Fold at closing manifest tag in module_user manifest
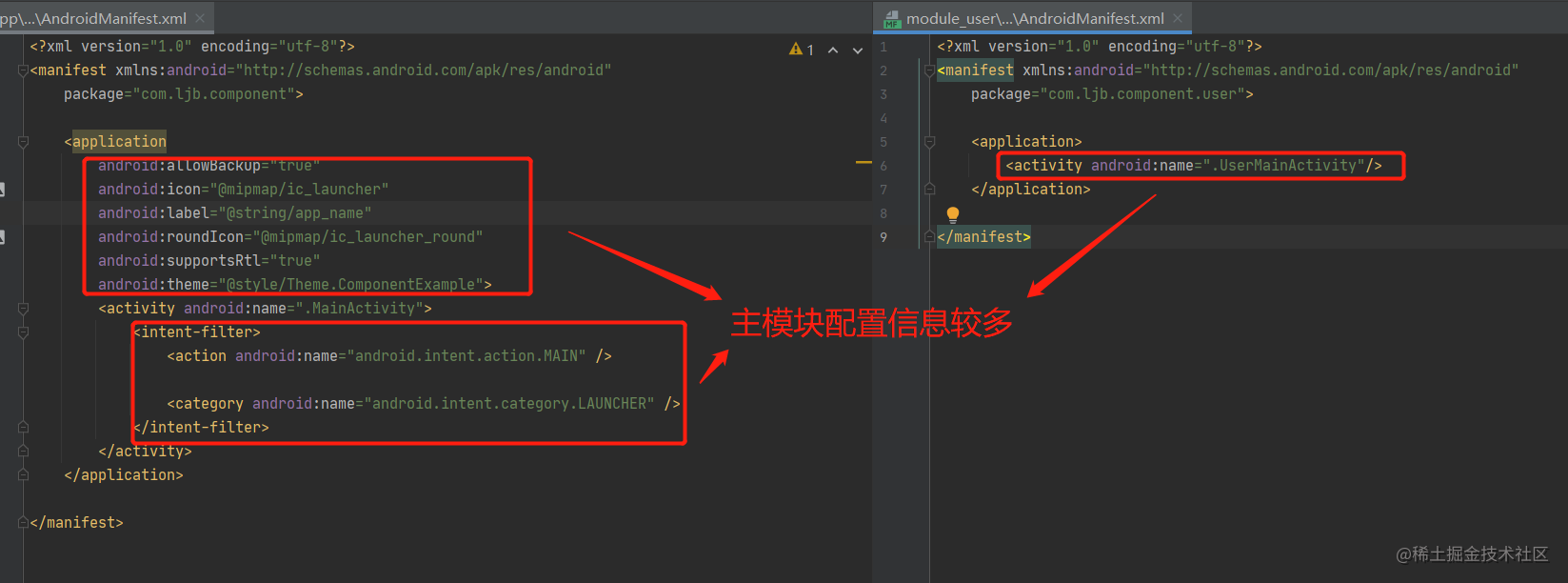This screenshot has width=1568, height=583. pyautogui.click(x=929, y=237)
